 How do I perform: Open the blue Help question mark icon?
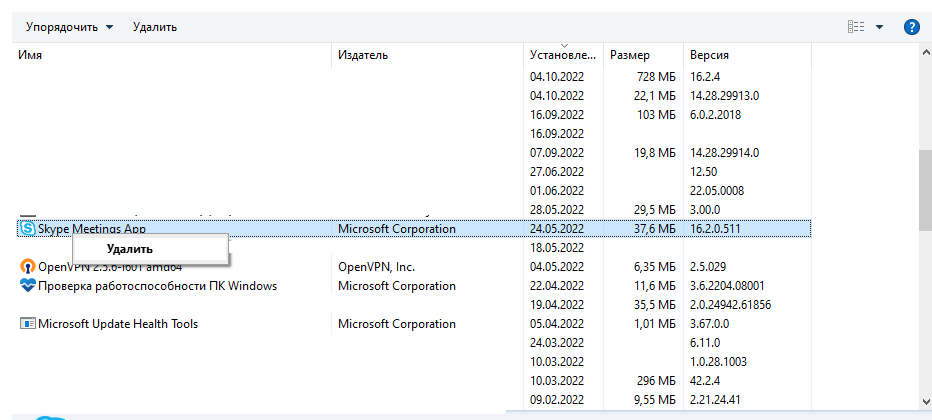click(x=912, y=27)
